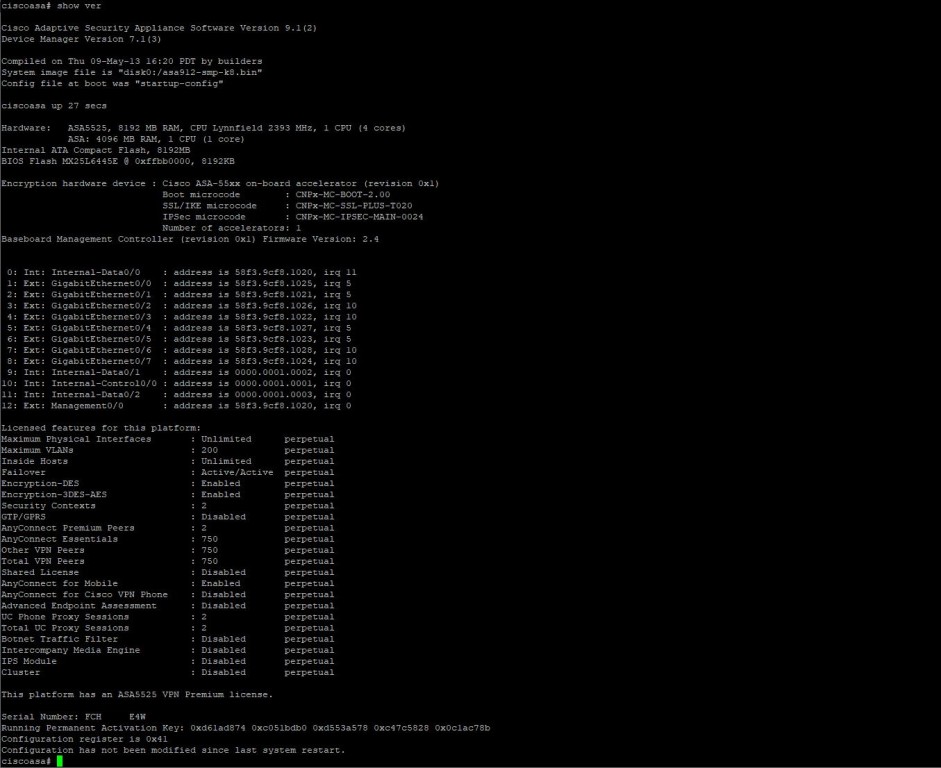Click the "GigabitEthernet0/5" interface row

[179, 340]
